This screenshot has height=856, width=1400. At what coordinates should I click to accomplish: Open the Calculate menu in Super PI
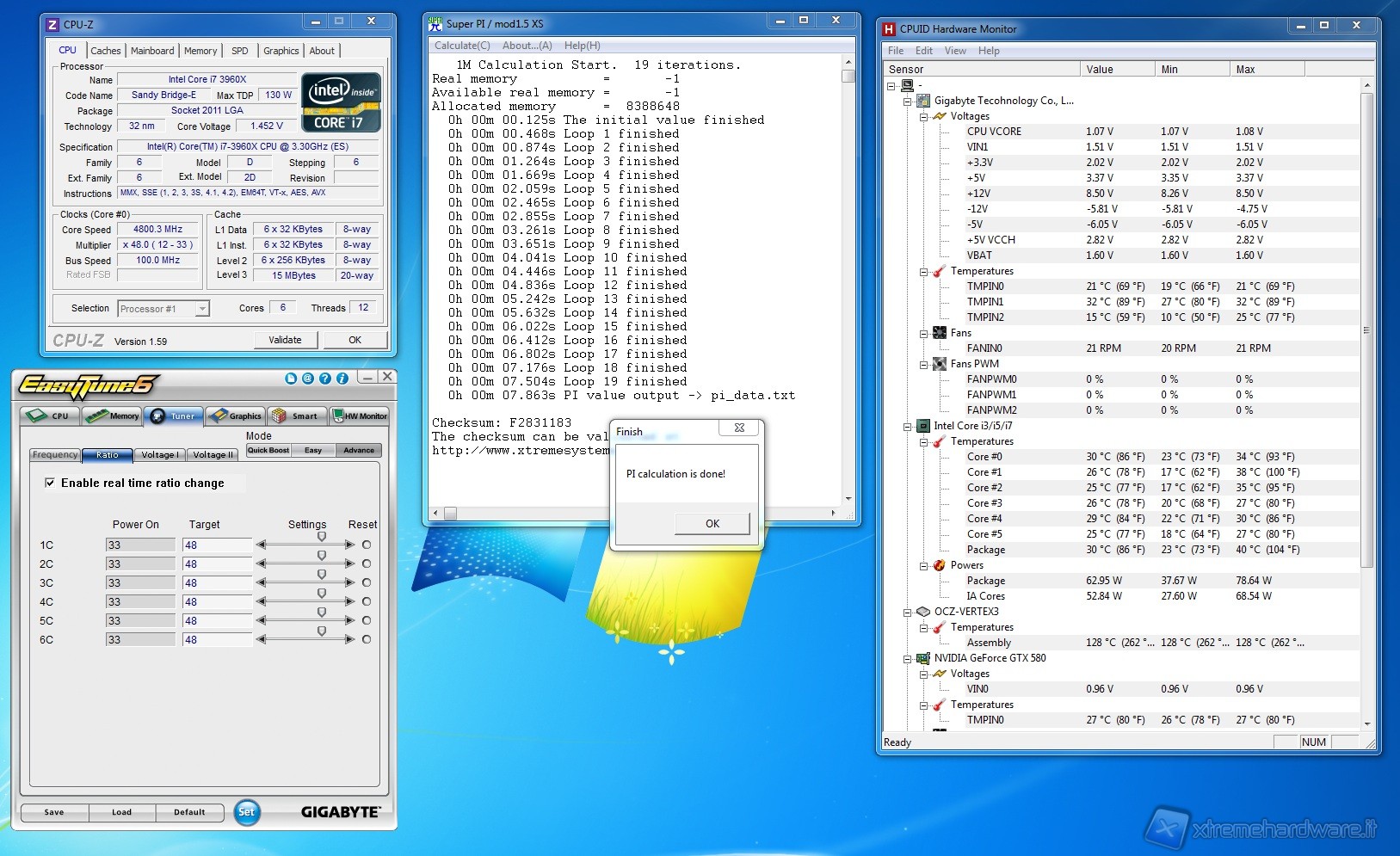(x=462, y=46)
